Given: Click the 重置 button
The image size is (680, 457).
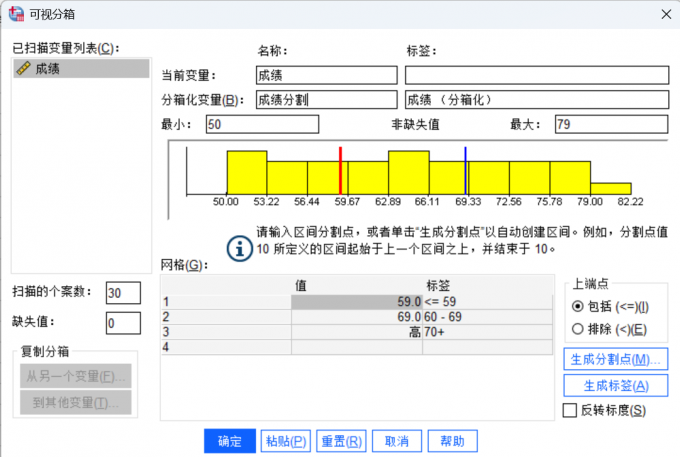Looking at the screenshot, I should 341,441.
